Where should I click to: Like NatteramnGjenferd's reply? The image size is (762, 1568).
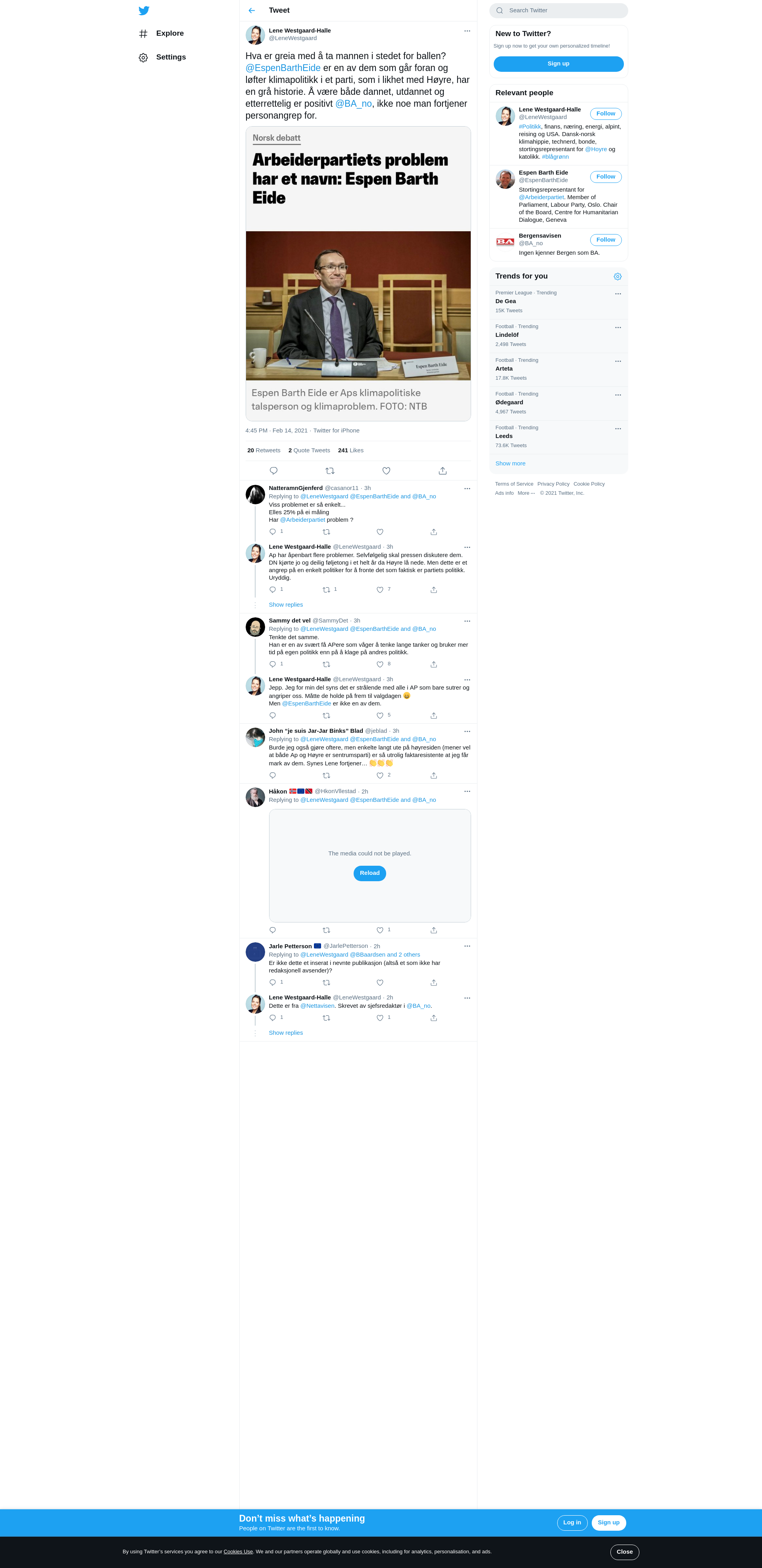tap(379, 532)
